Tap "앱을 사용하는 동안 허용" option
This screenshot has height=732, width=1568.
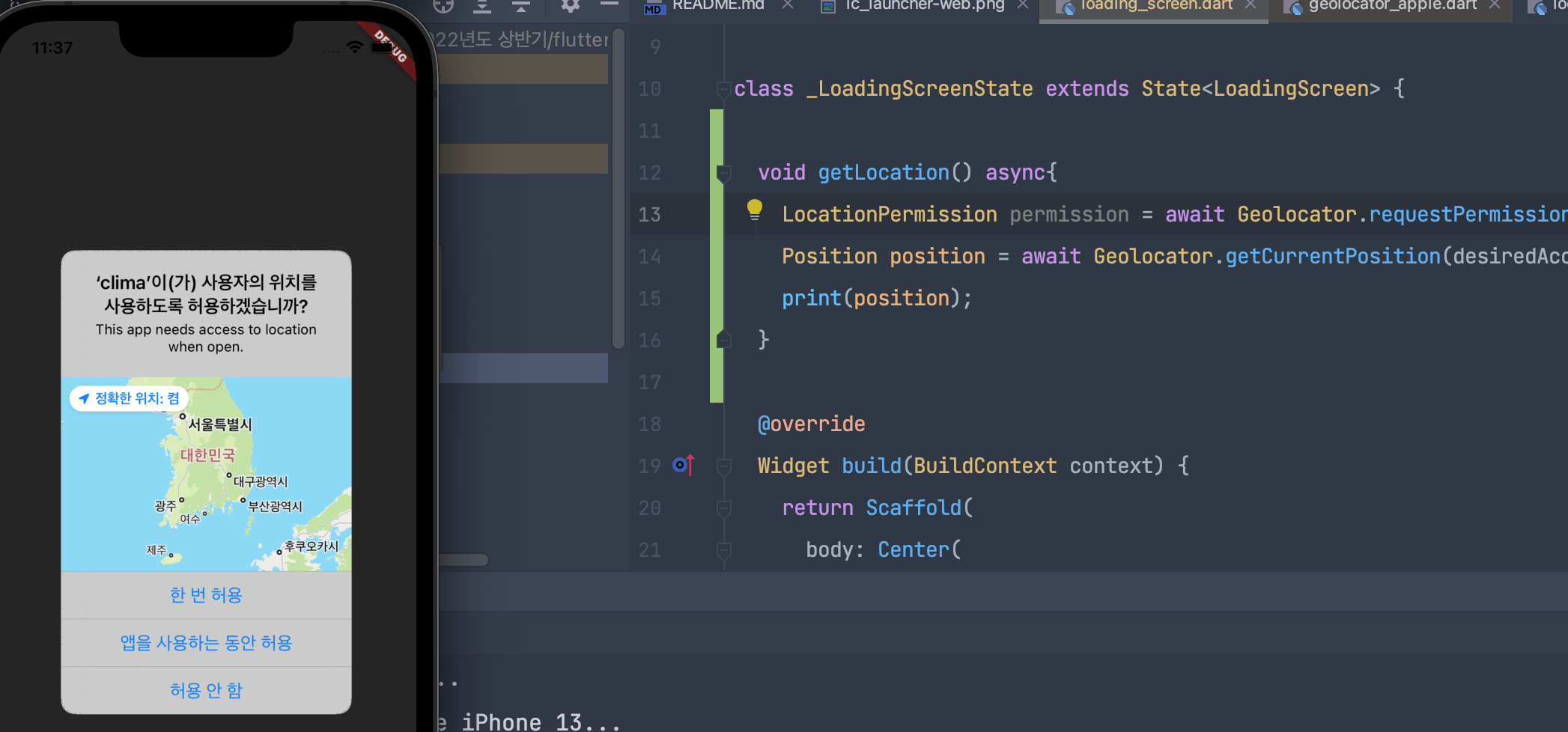pos(206,643)
